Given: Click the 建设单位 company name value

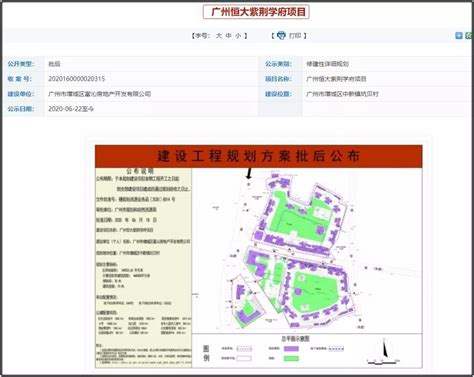Looking at the screenshot, I should [100, 94].
